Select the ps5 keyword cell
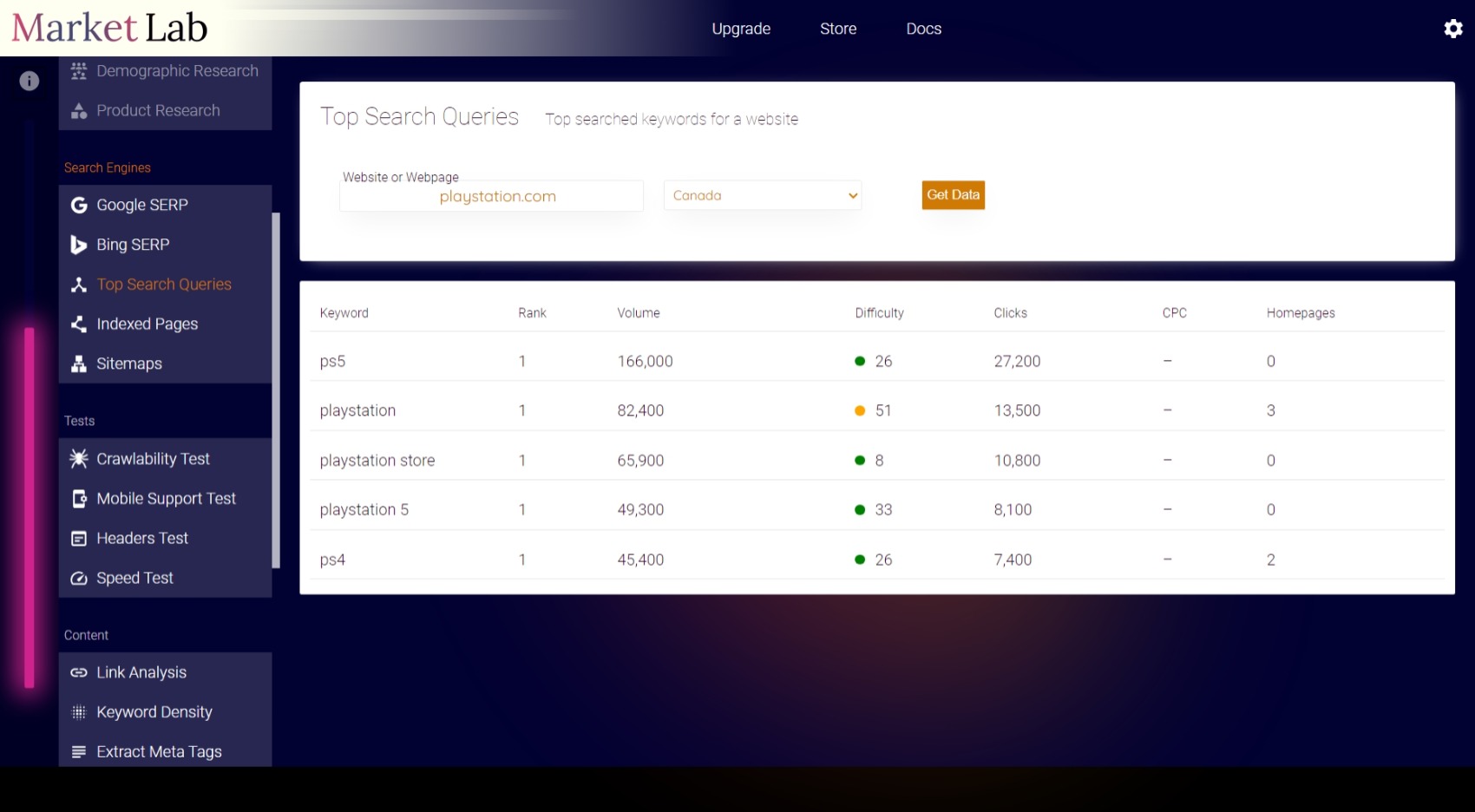Image resolution: width=1475 pixels, height=812 pixels. [332, 362]
